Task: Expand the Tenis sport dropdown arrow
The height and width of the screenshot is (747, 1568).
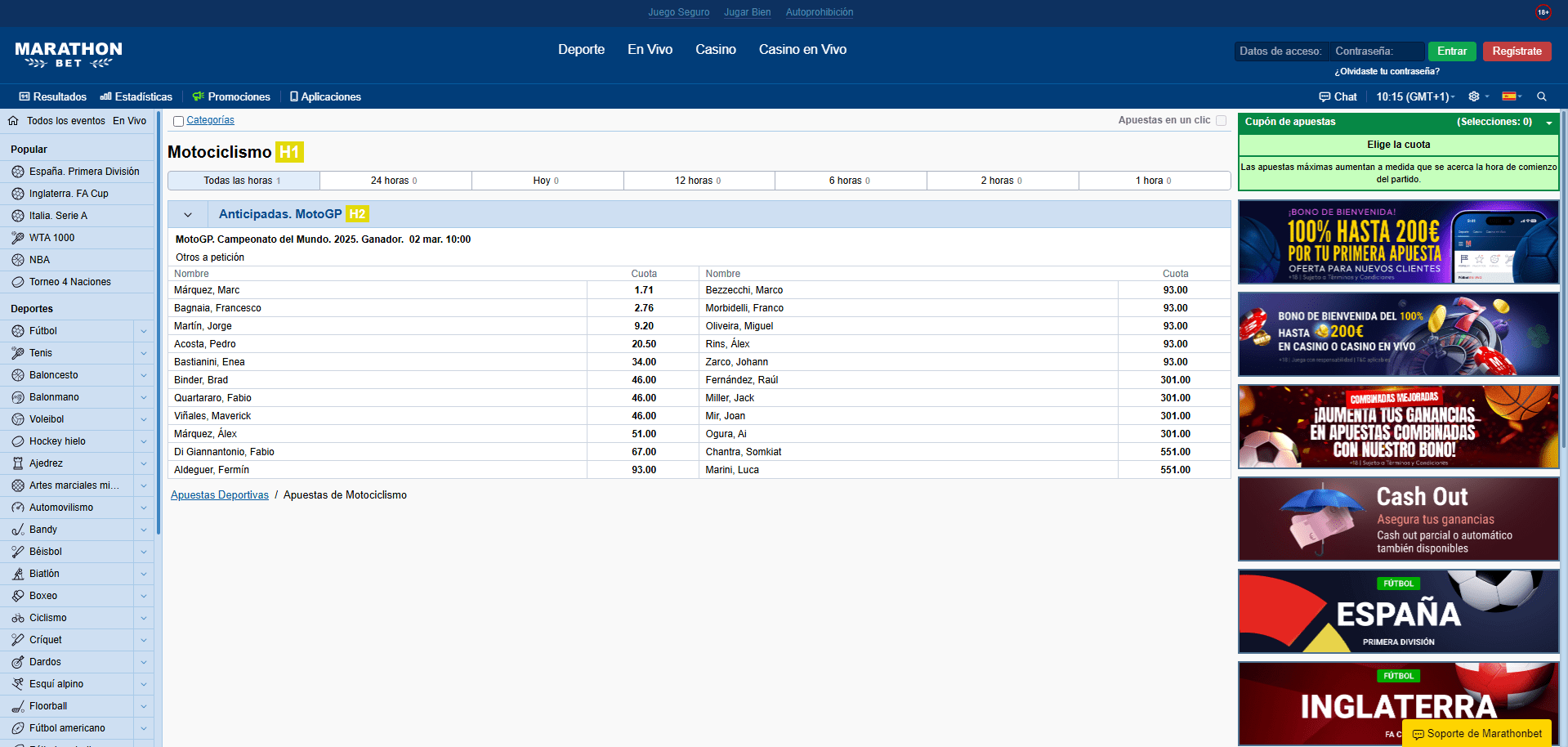Action: 144,353
